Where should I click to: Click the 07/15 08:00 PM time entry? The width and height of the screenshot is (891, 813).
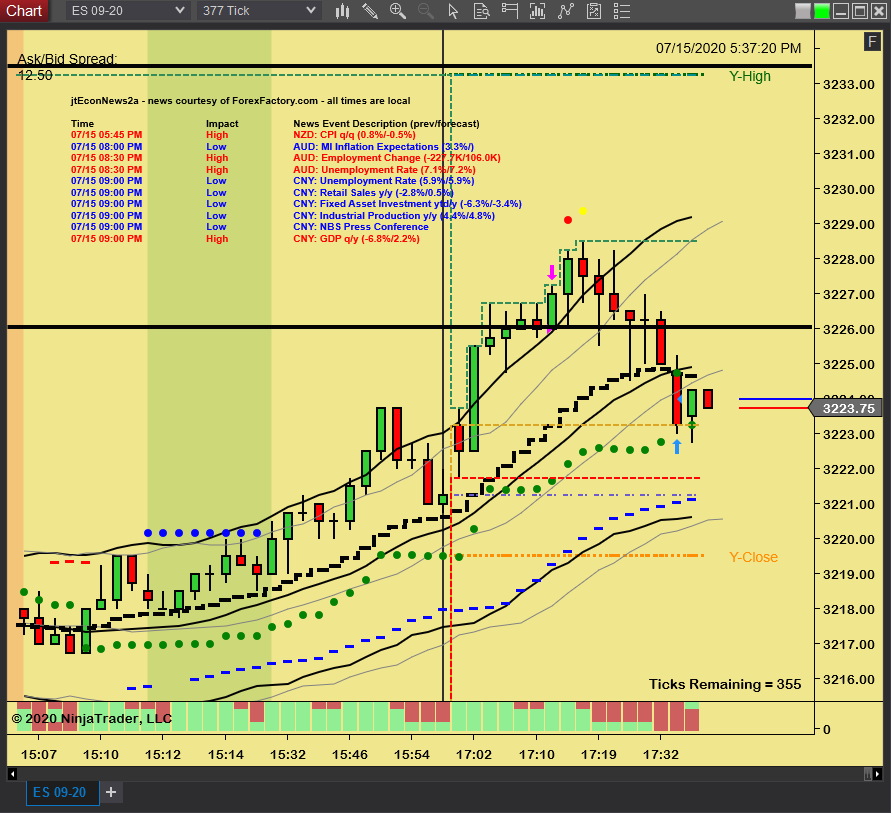[106, 147]
